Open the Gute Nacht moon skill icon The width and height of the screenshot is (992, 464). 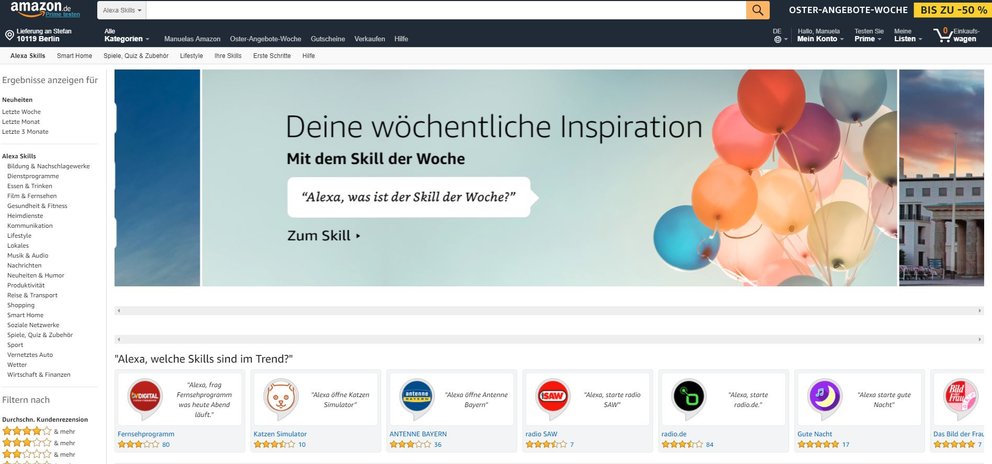point(825,398)
